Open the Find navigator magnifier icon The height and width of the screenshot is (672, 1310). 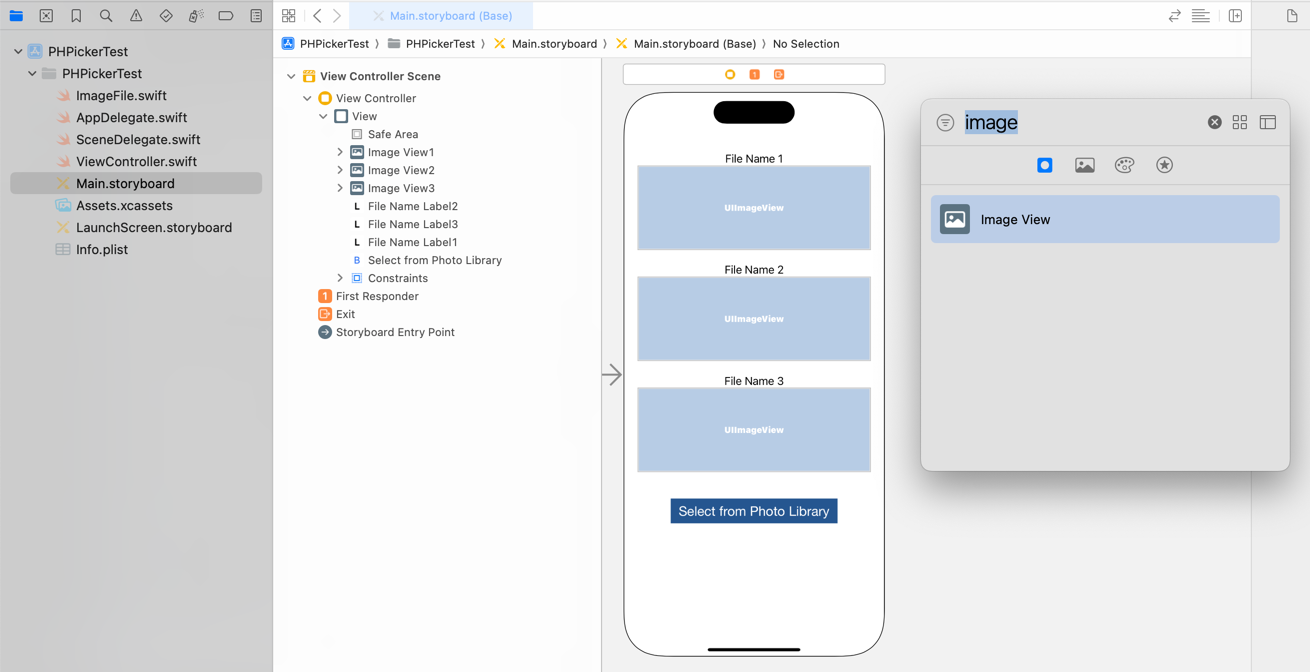click(106, 16)
